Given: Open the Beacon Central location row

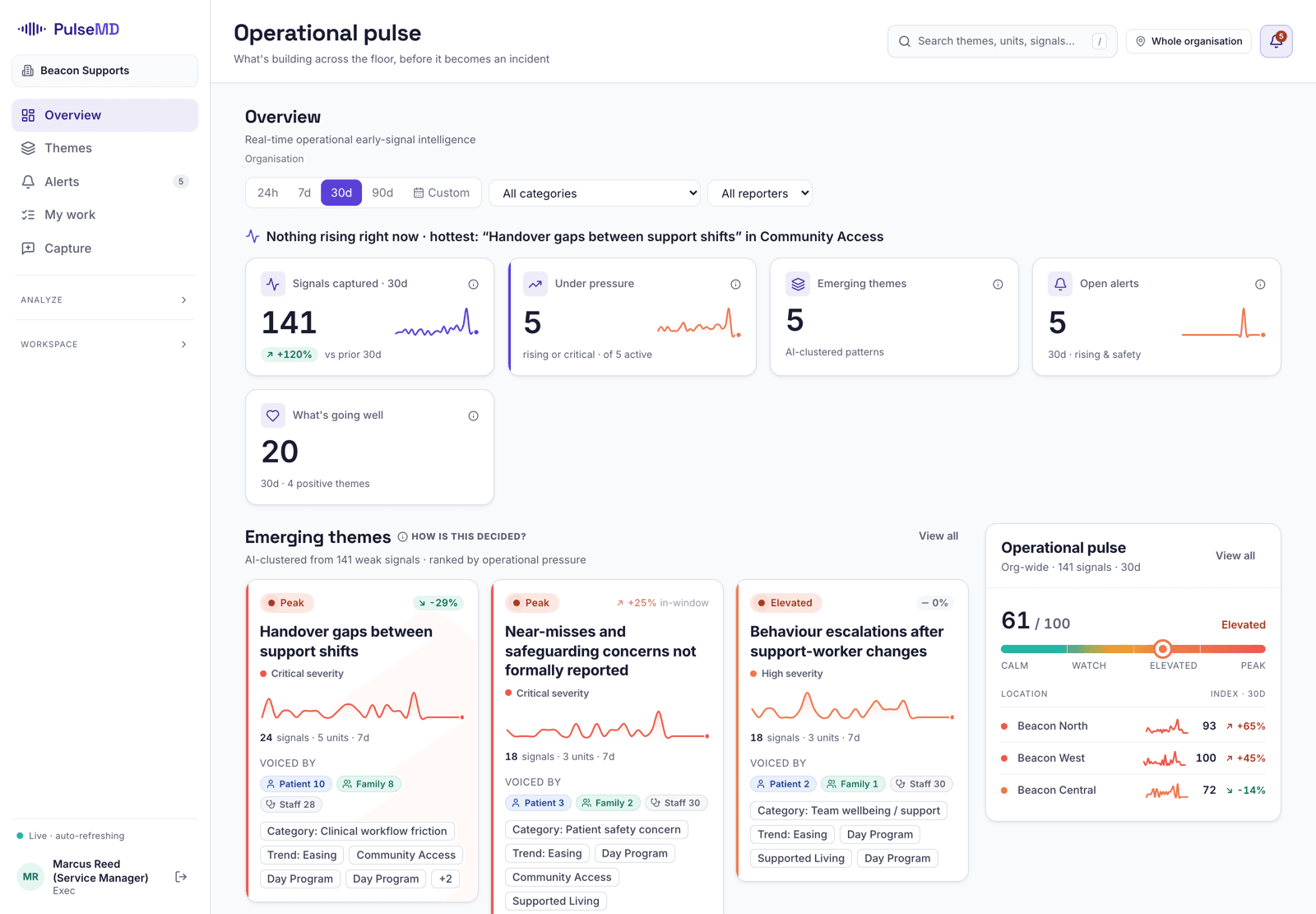Looking at the screenshot, I should click(x=1133, y=791).
